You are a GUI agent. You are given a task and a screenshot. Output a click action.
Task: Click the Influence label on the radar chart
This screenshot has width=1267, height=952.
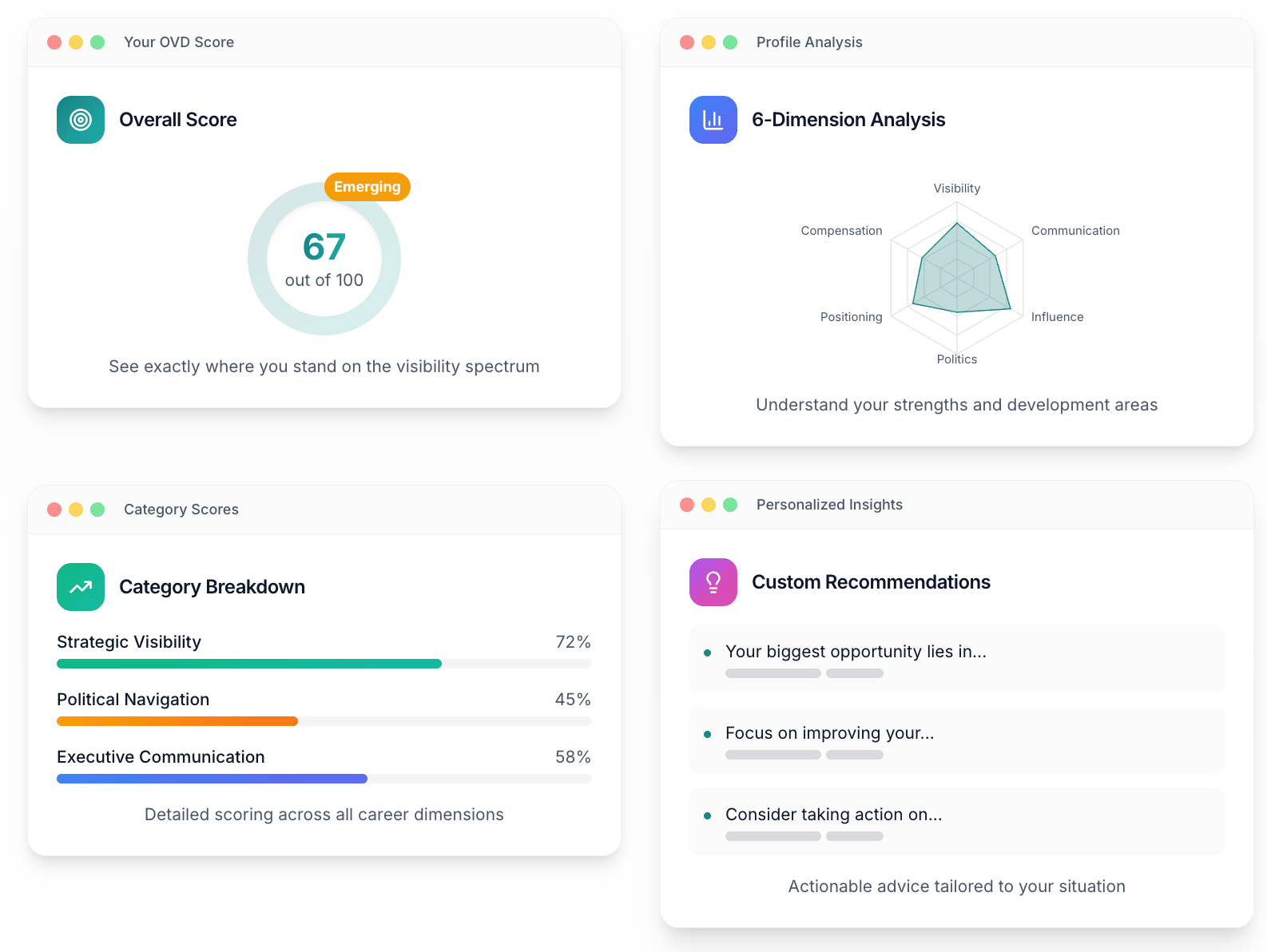pos(1057,317)
